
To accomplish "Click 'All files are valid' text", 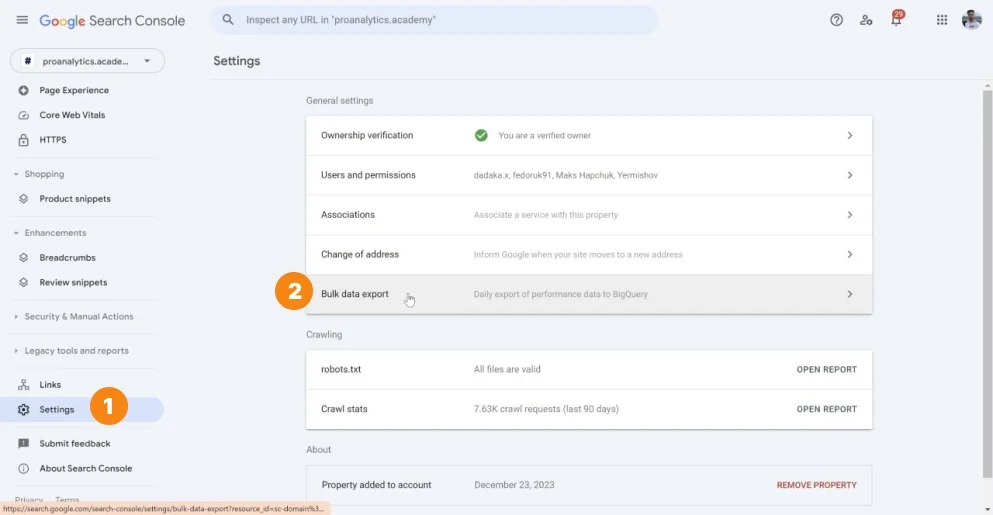I will click(x=507, y=369).
